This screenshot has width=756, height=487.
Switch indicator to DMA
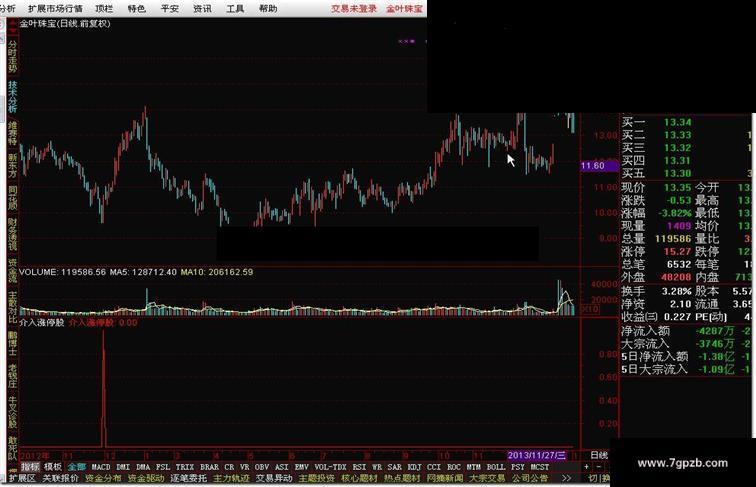click(x=143, y=467)
